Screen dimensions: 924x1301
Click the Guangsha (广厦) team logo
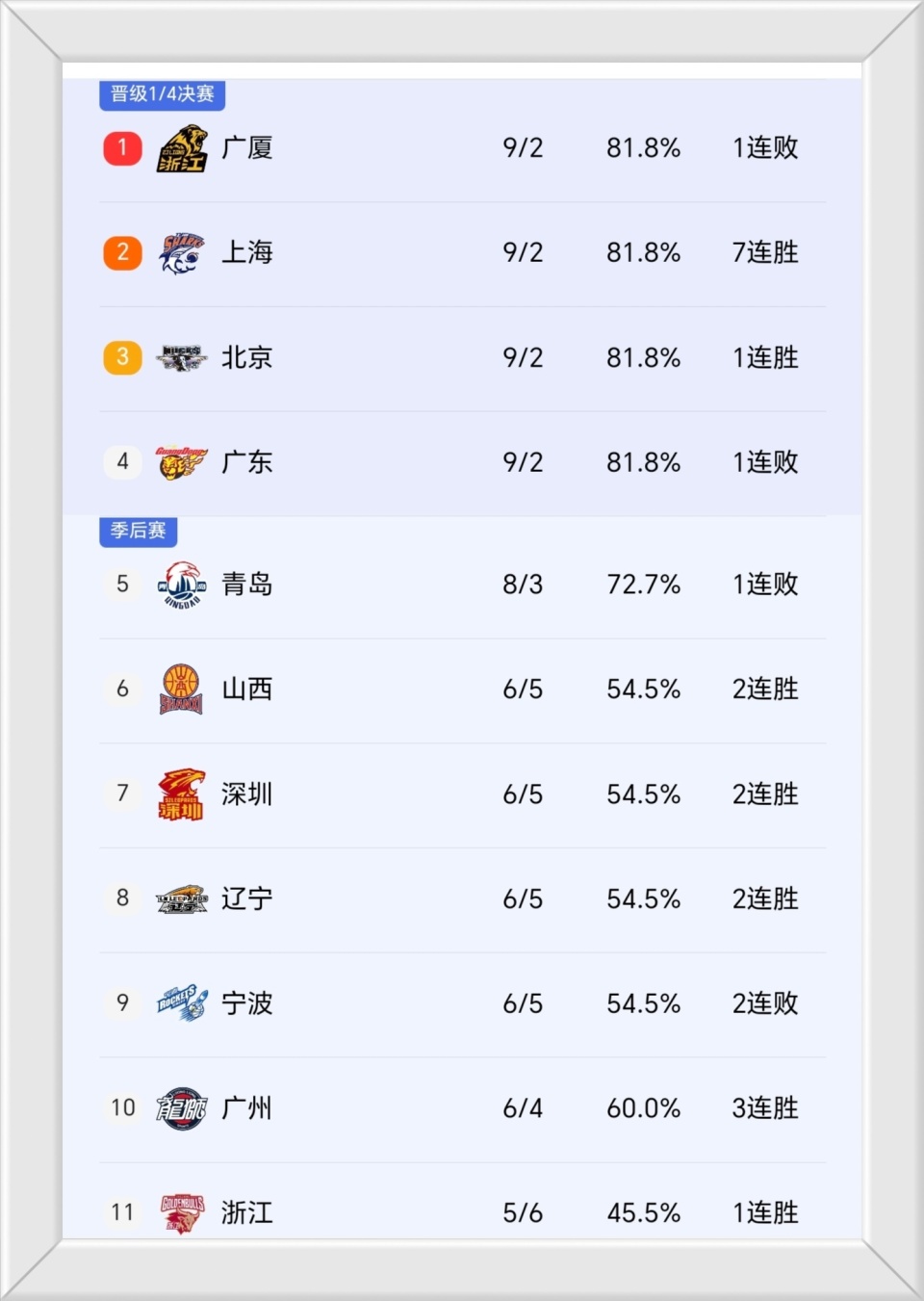[x=182, y=148]
